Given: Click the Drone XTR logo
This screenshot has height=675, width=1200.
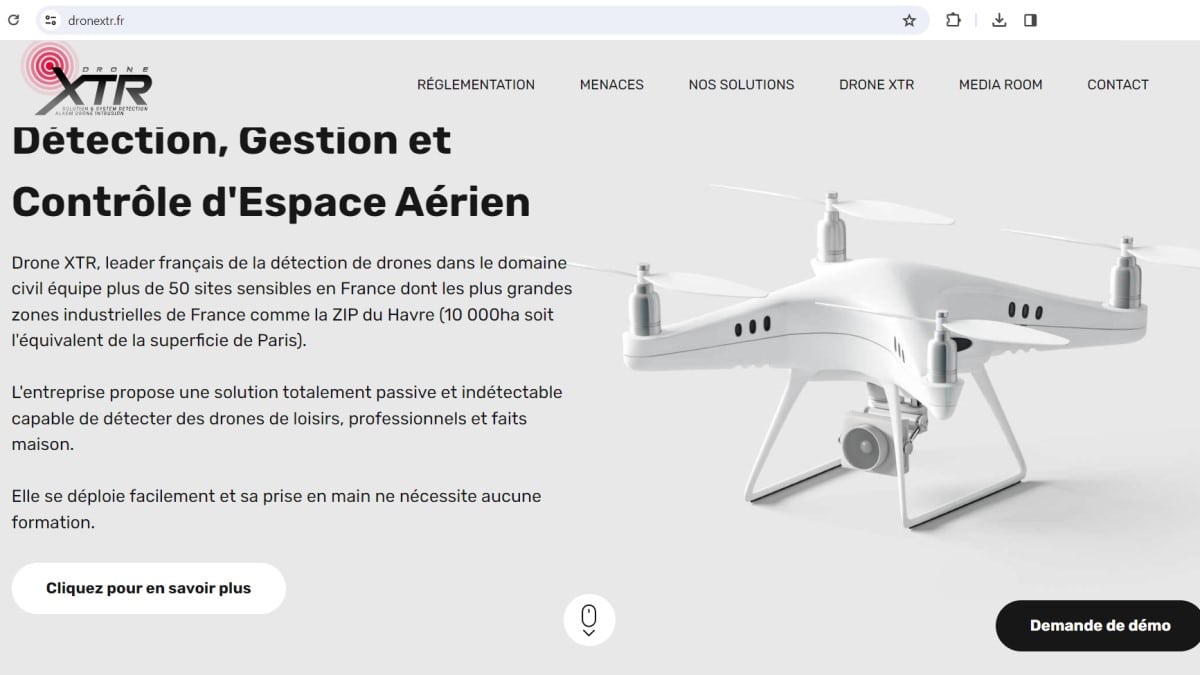Looking at the screenshot, I should point(87,78).
